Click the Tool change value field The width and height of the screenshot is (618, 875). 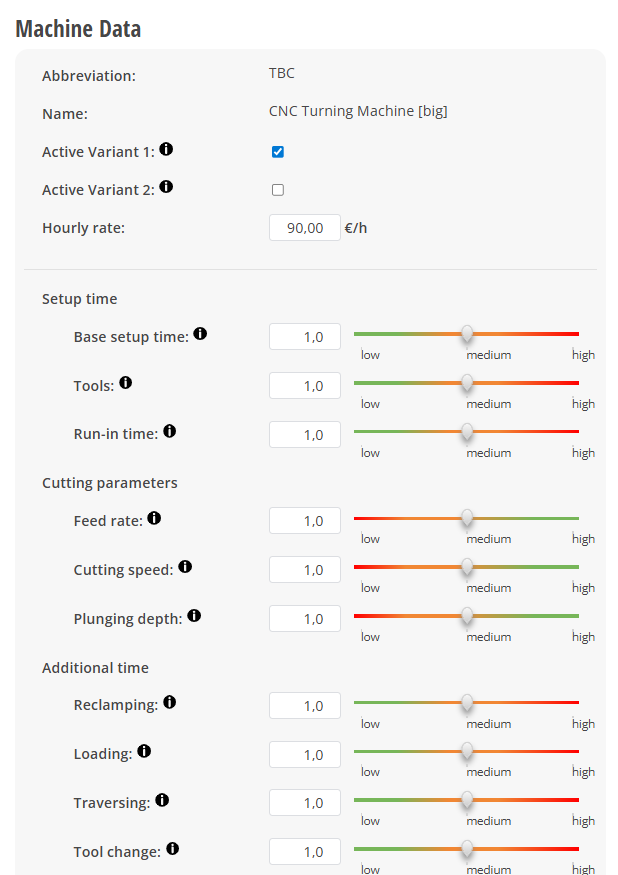(x=305, y=852)
